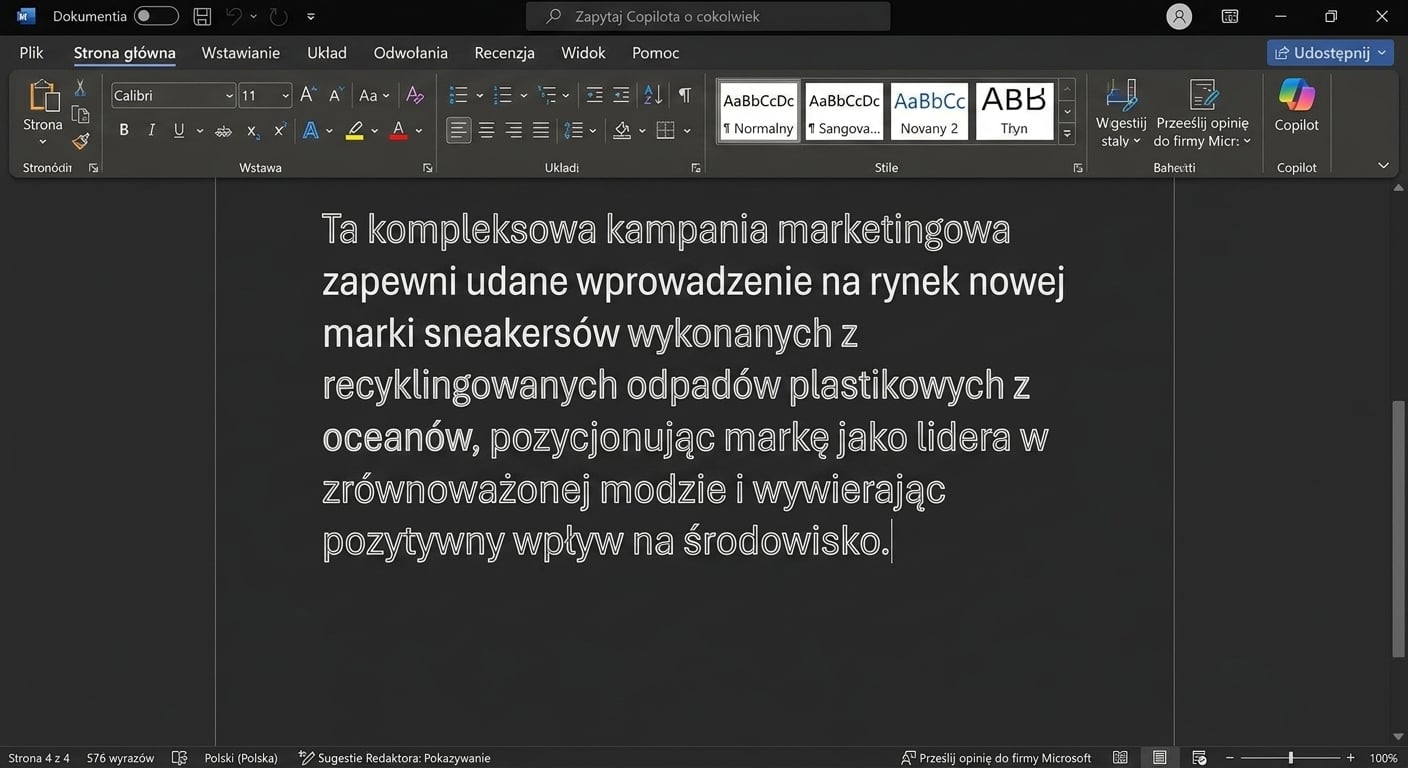This screenshot has height=768, width=1408.
Task: Click the user account avatar
Action: 1180,16
